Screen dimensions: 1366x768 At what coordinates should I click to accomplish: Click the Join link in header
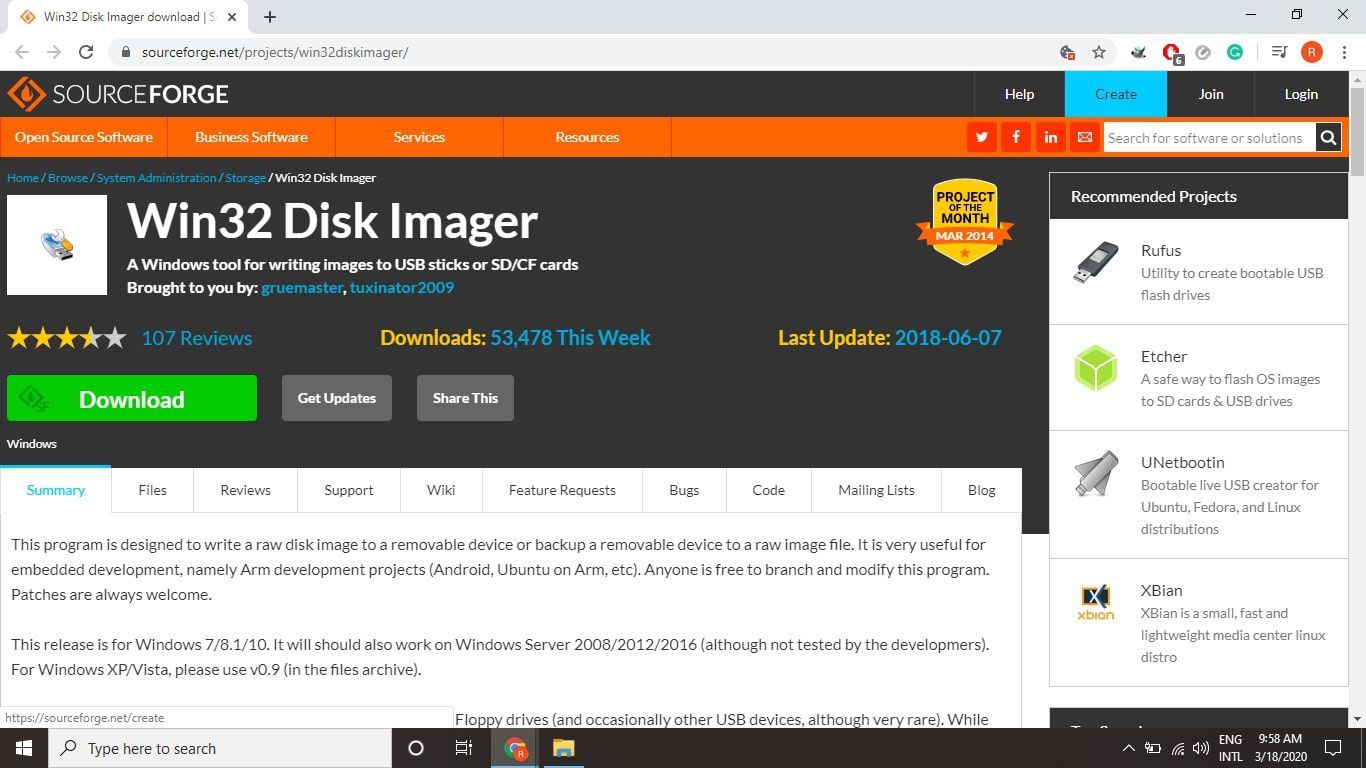click(1211, 94)
